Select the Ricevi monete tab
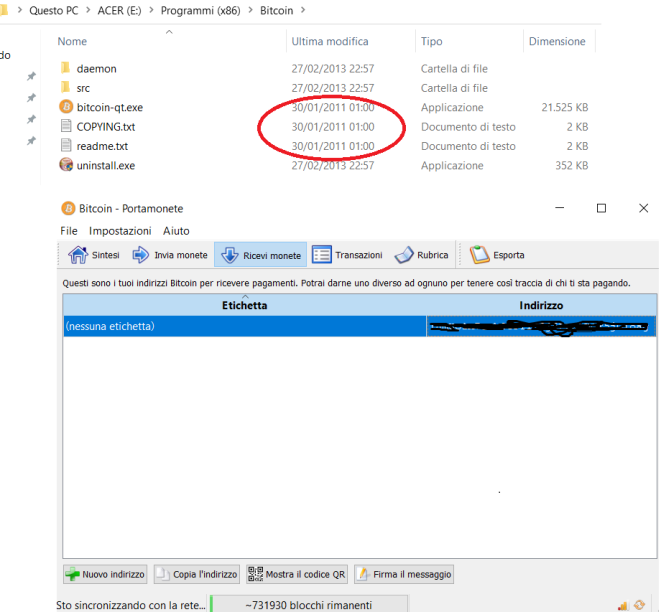The image size is (661, 612). tap(261, 255)
